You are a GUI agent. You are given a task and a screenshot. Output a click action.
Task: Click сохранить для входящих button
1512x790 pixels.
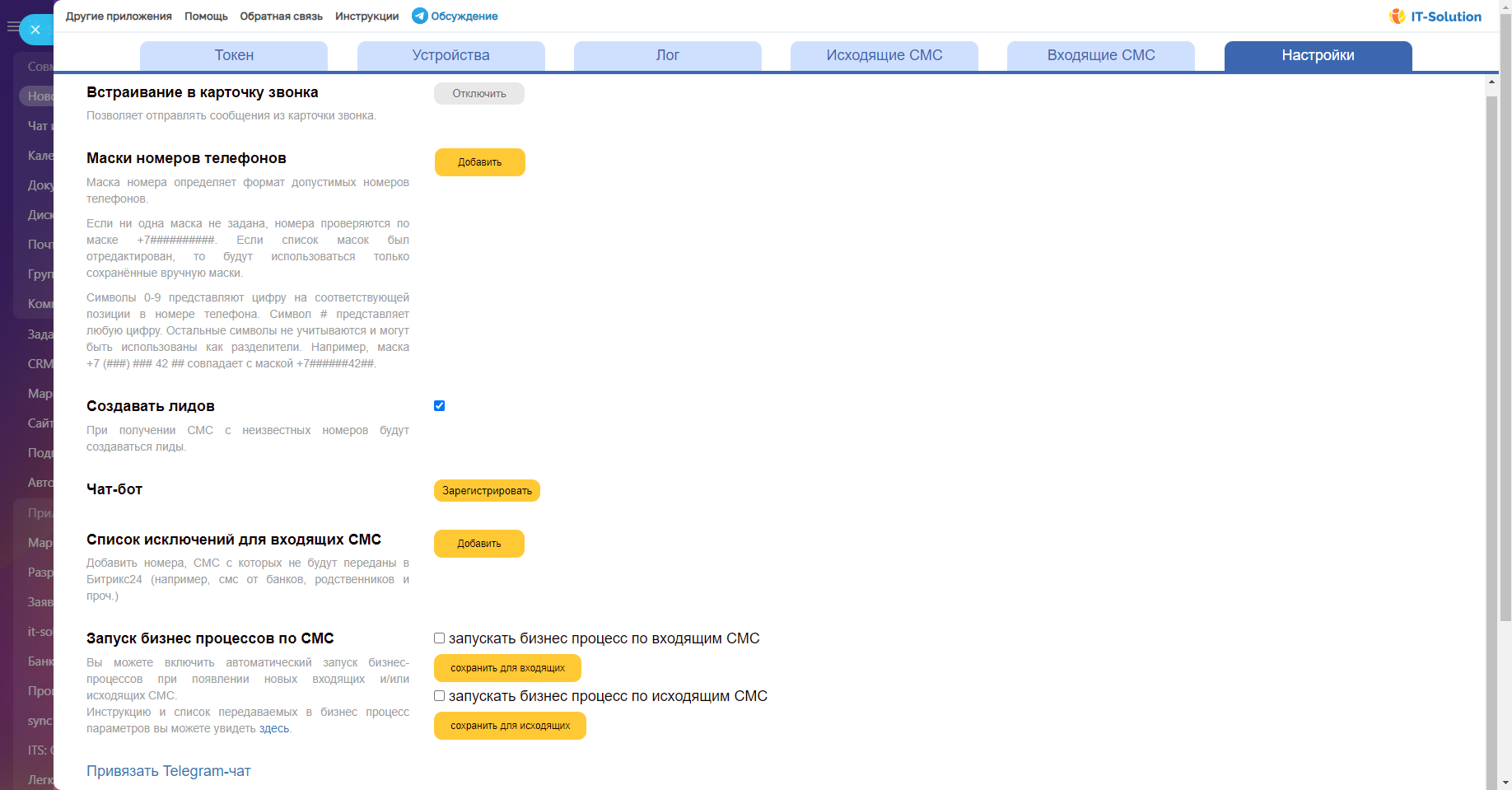point(507,668)
